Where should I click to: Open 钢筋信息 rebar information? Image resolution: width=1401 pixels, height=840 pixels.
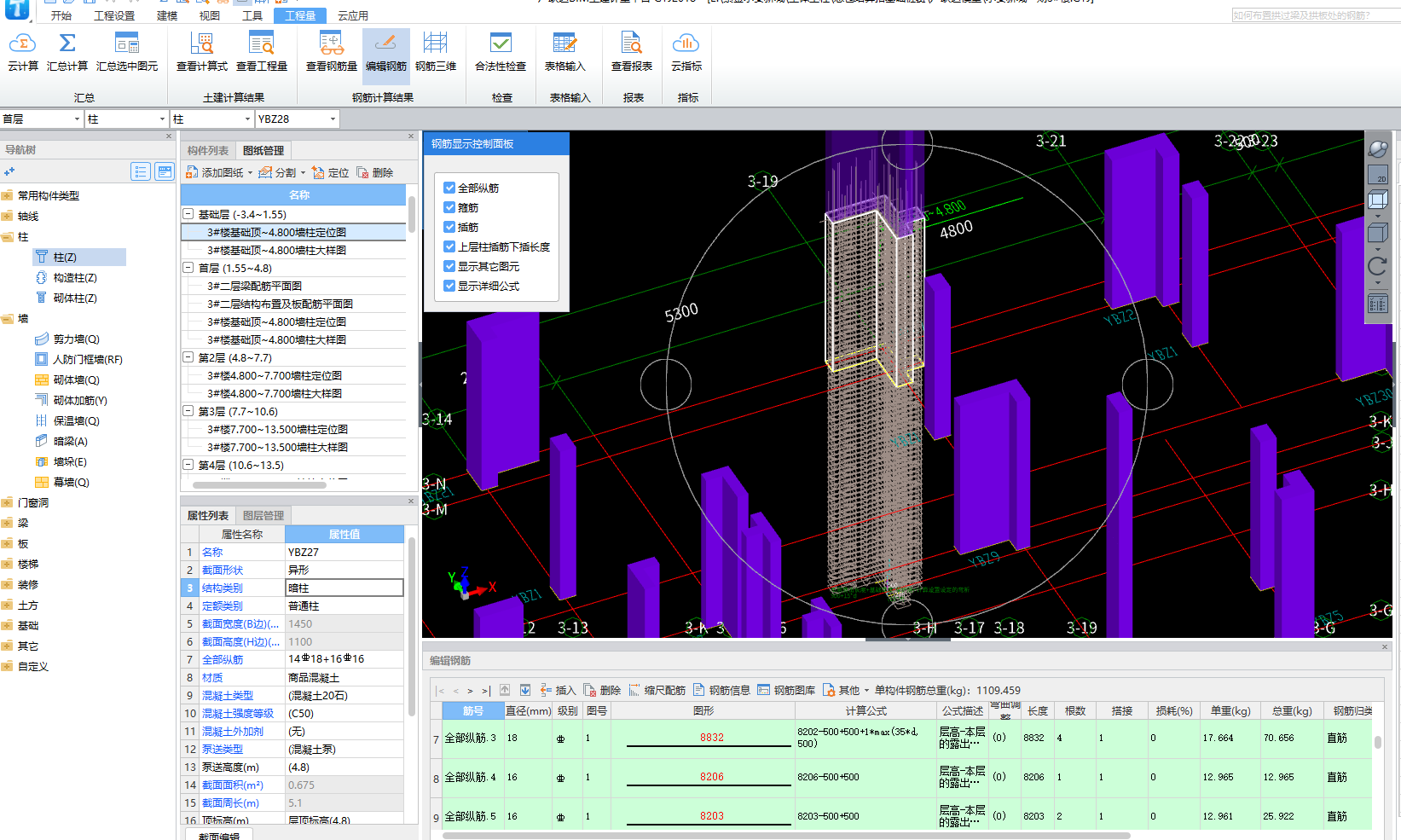click(x=721, y=690)
